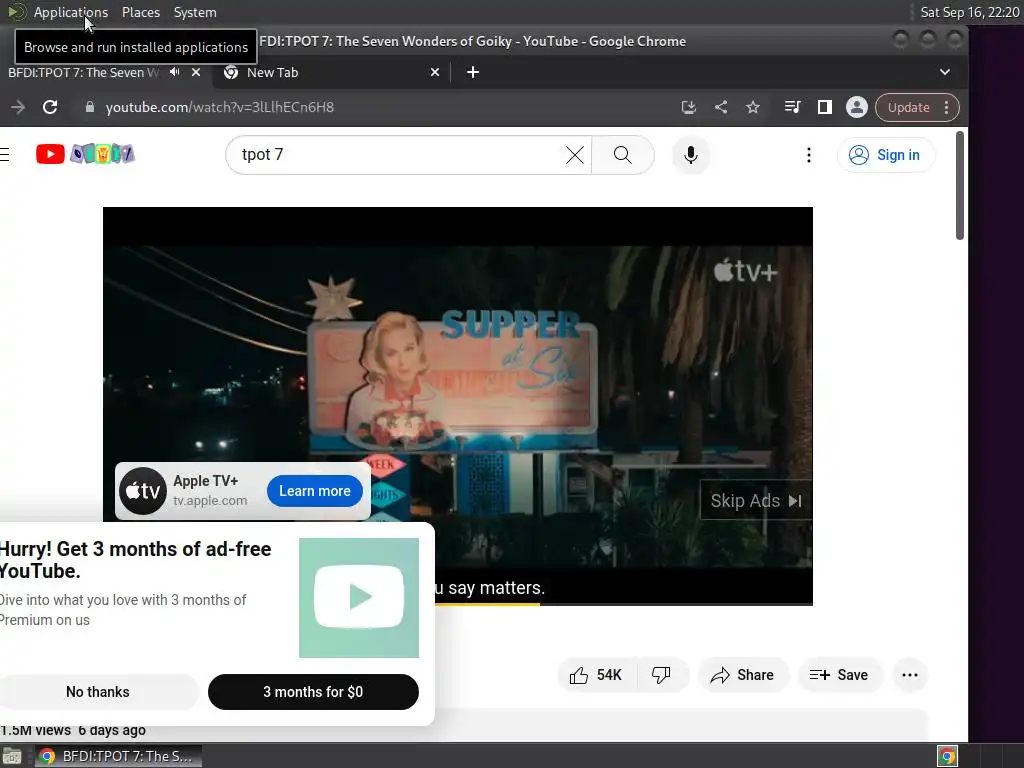Open the Places menu

pos(140,12)
